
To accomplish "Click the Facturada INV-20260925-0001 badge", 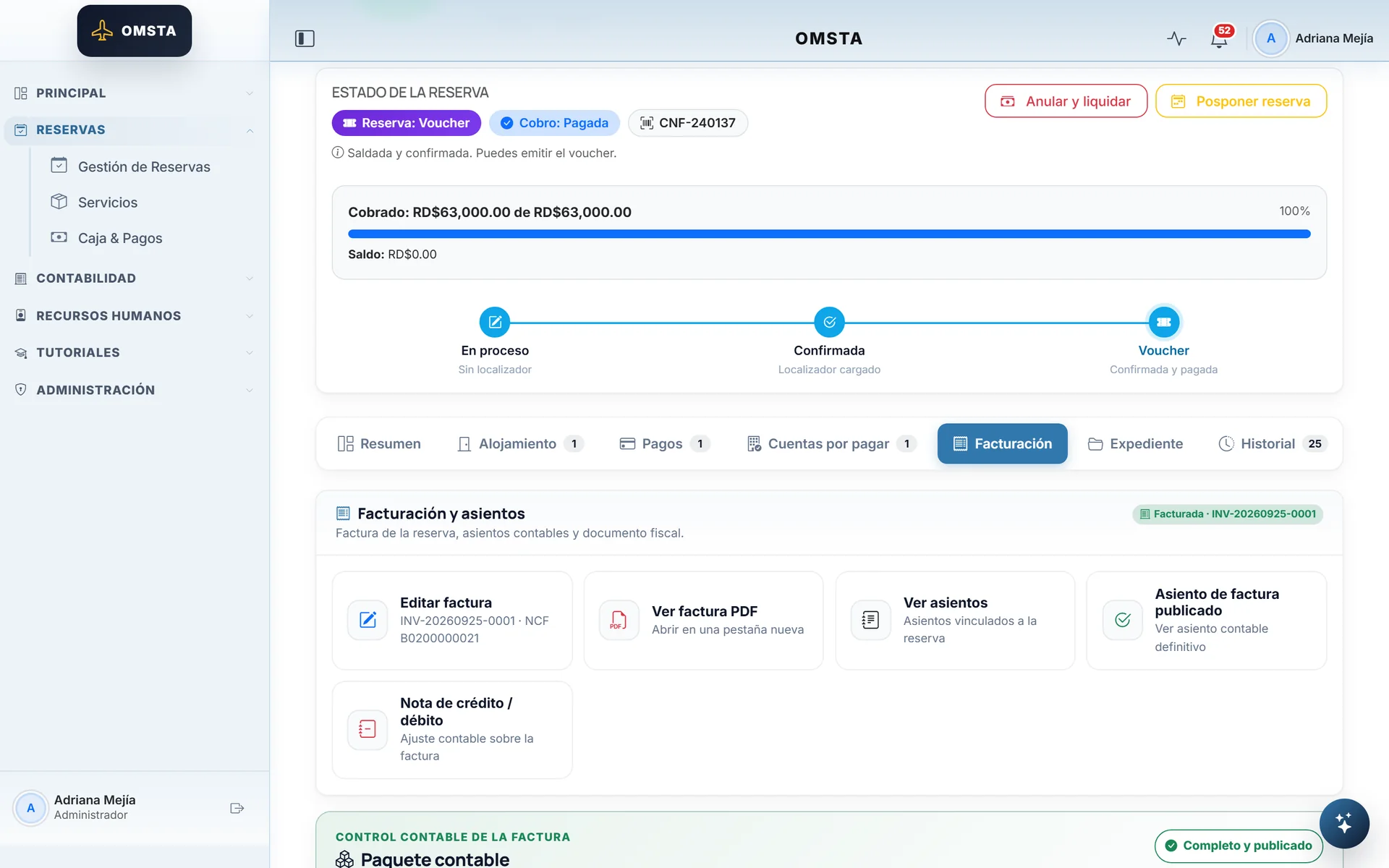I will click(x=1227, y=514).
